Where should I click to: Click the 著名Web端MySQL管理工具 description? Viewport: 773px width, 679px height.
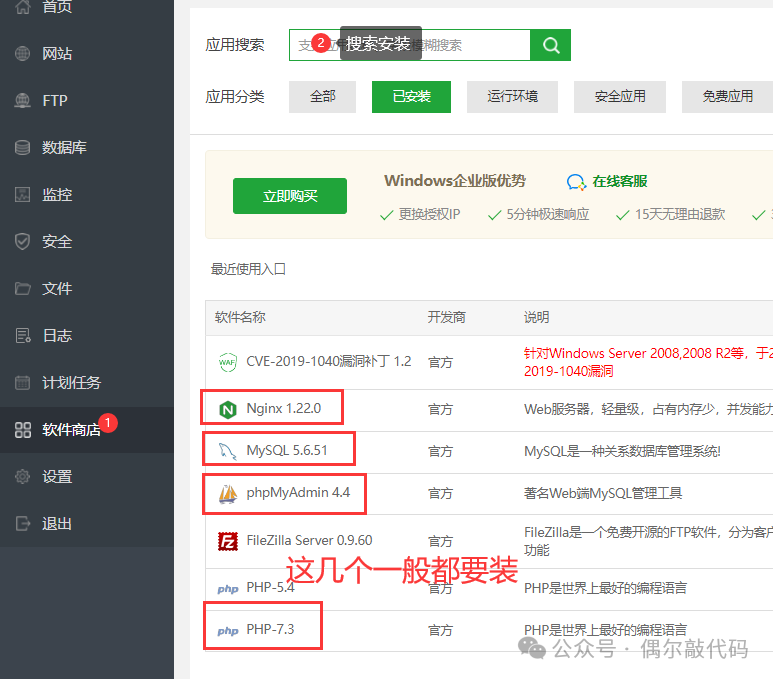(603, 493)
